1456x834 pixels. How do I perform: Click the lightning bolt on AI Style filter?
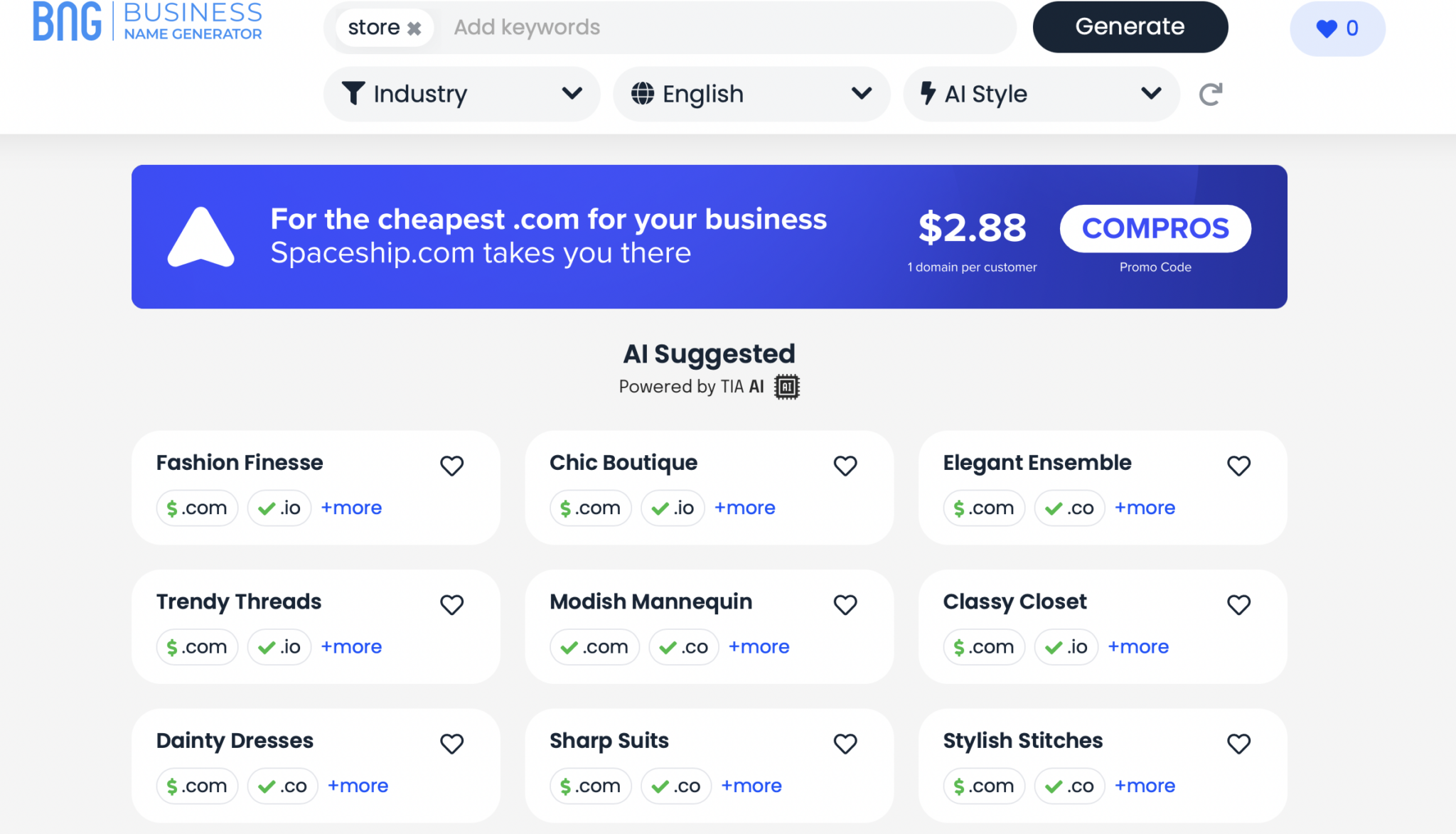pyautogui.click(x=928, y=93)
